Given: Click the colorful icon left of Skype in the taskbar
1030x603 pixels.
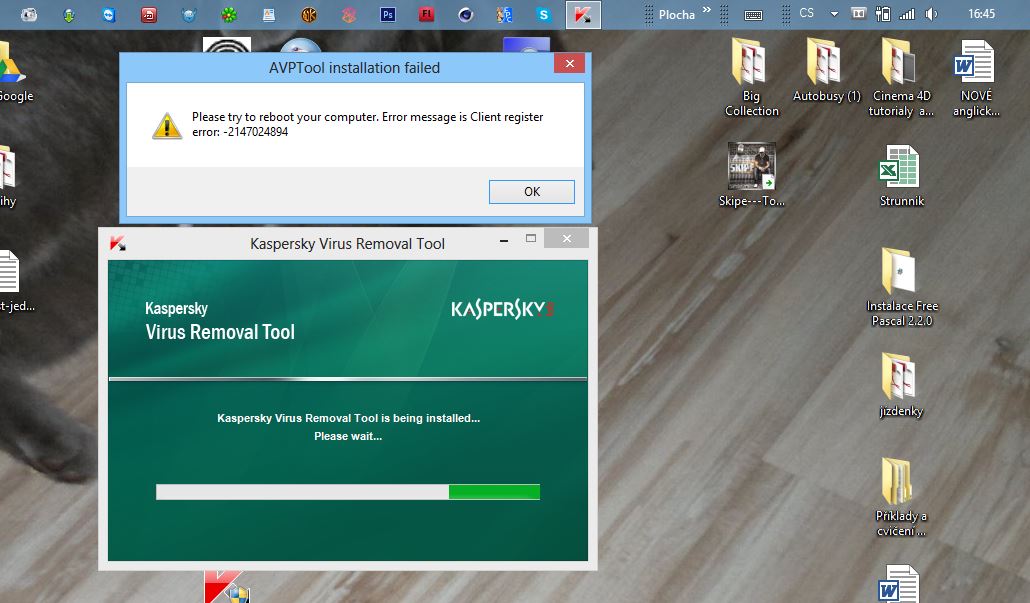Looking at the screenshot, I should 504,14.
